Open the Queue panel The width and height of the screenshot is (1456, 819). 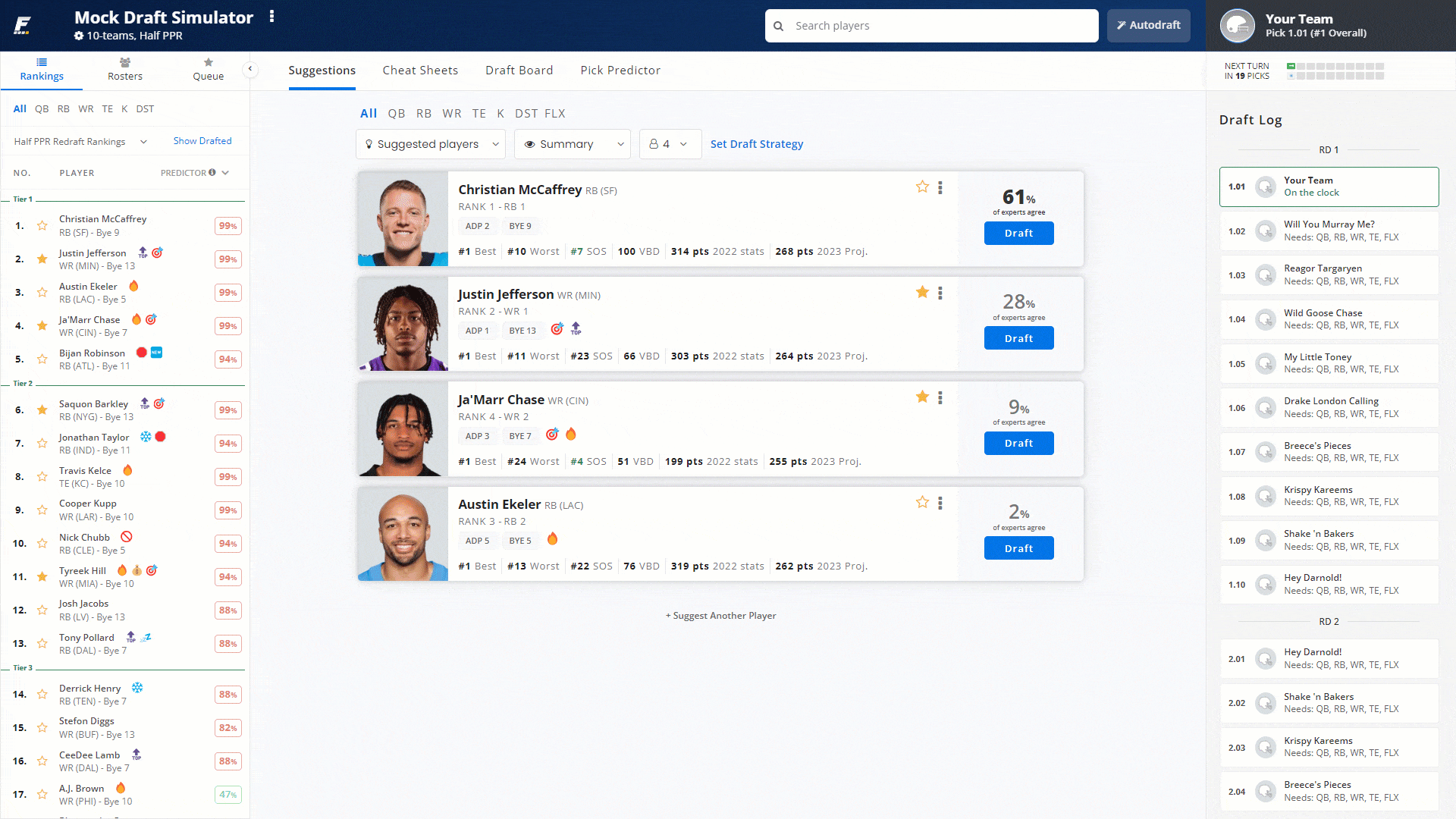click(x=206, y=69)
